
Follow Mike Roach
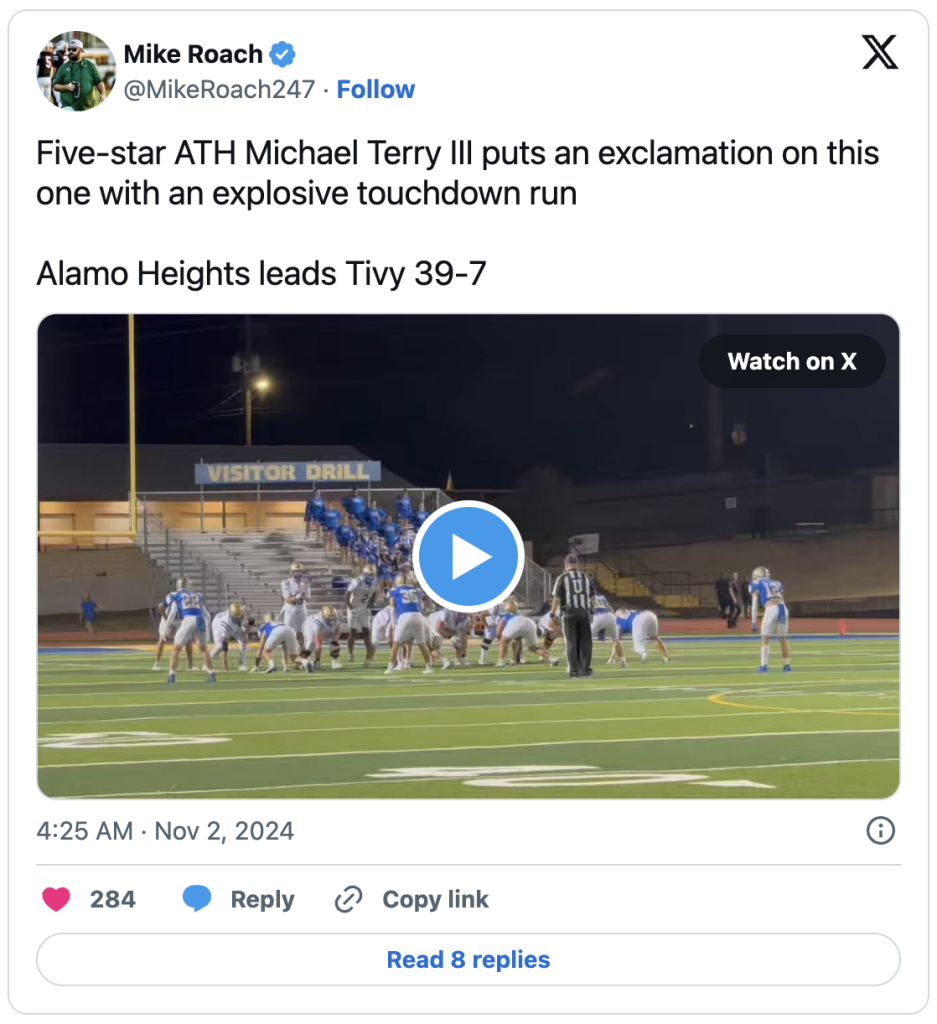point(375,89)
